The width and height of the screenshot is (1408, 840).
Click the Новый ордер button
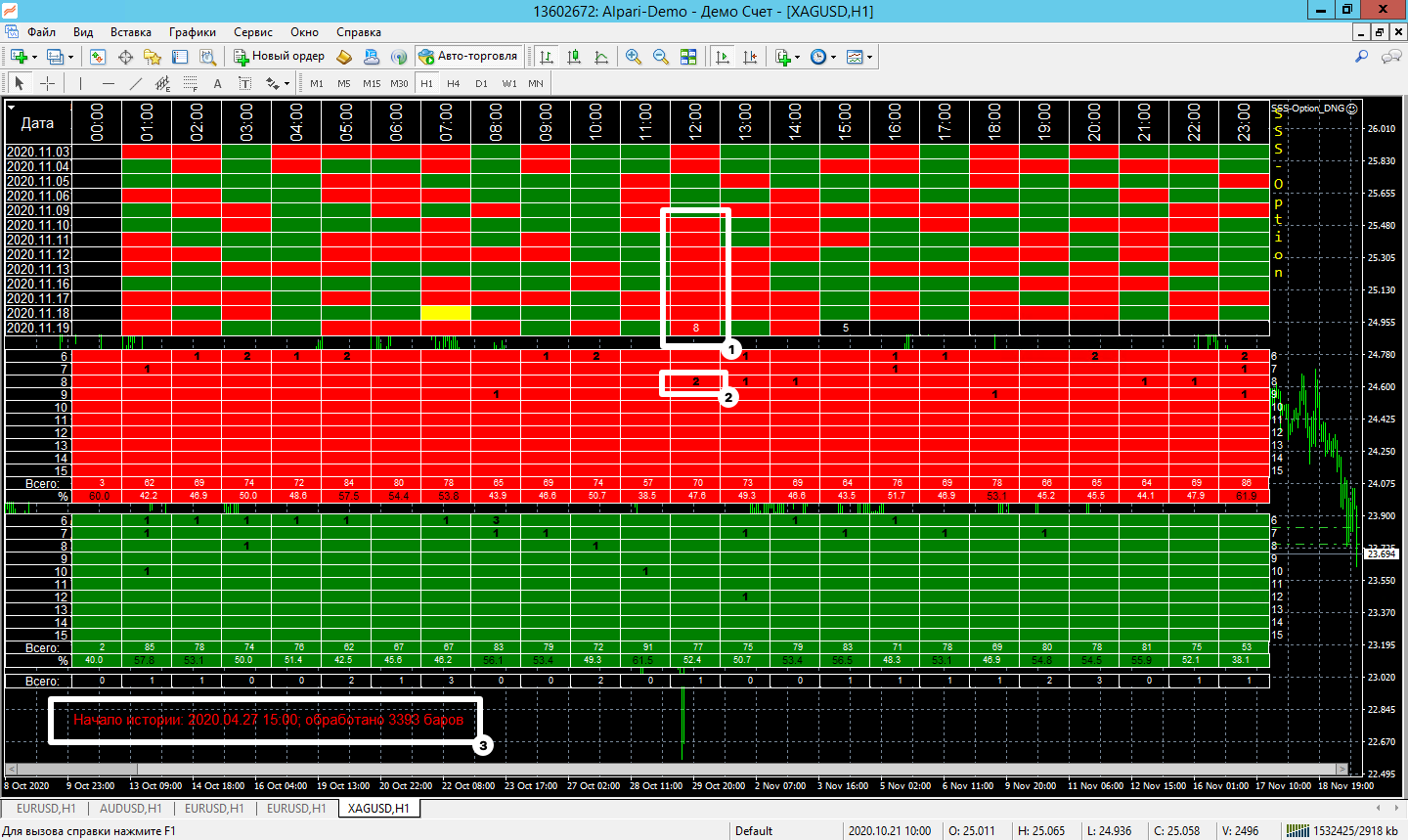[279, 57]
